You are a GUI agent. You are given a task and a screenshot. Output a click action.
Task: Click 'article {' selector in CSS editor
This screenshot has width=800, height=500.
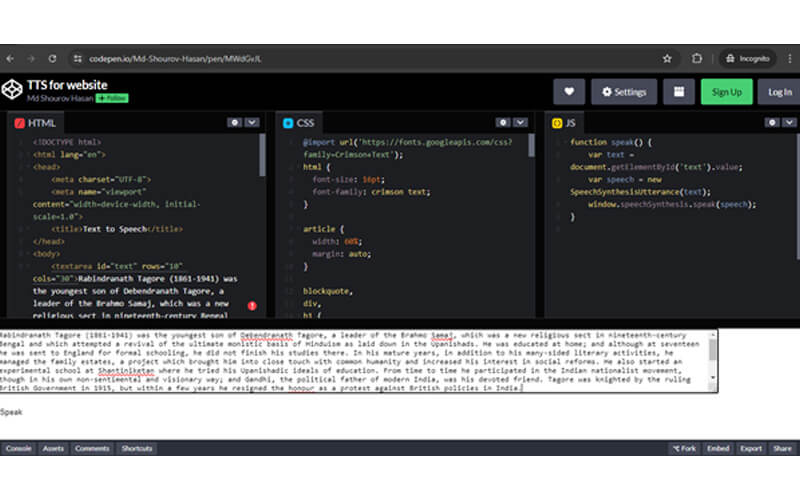(x=323, y=229)
